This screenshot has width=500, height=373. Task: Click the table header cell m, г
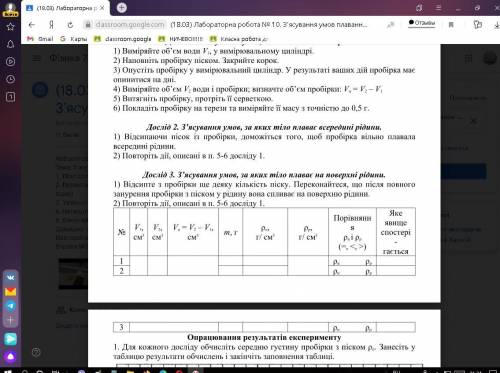[230, 232]
